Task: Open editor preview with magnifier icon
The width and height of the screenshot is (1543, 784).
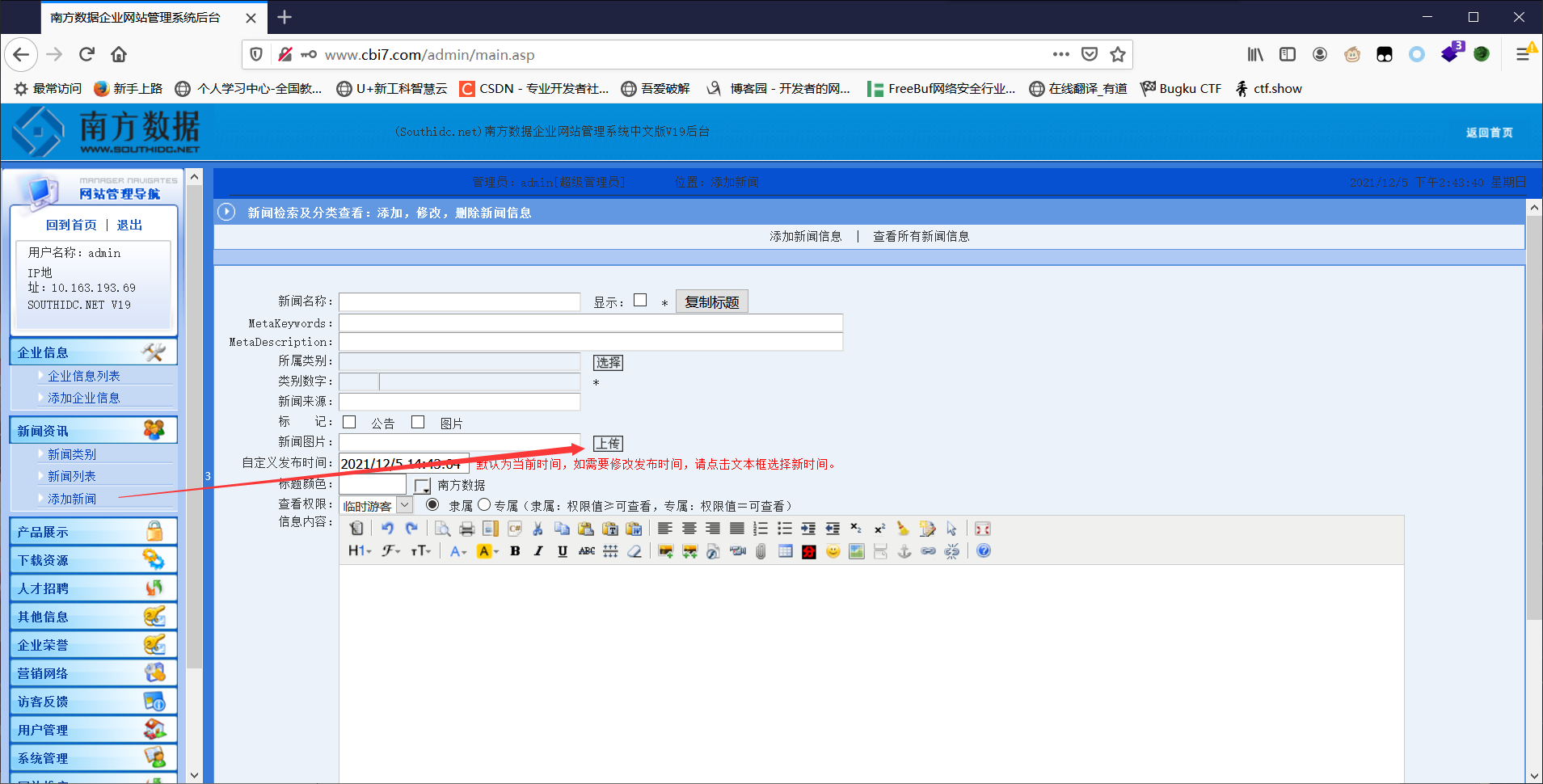Action: pos(442,529)
